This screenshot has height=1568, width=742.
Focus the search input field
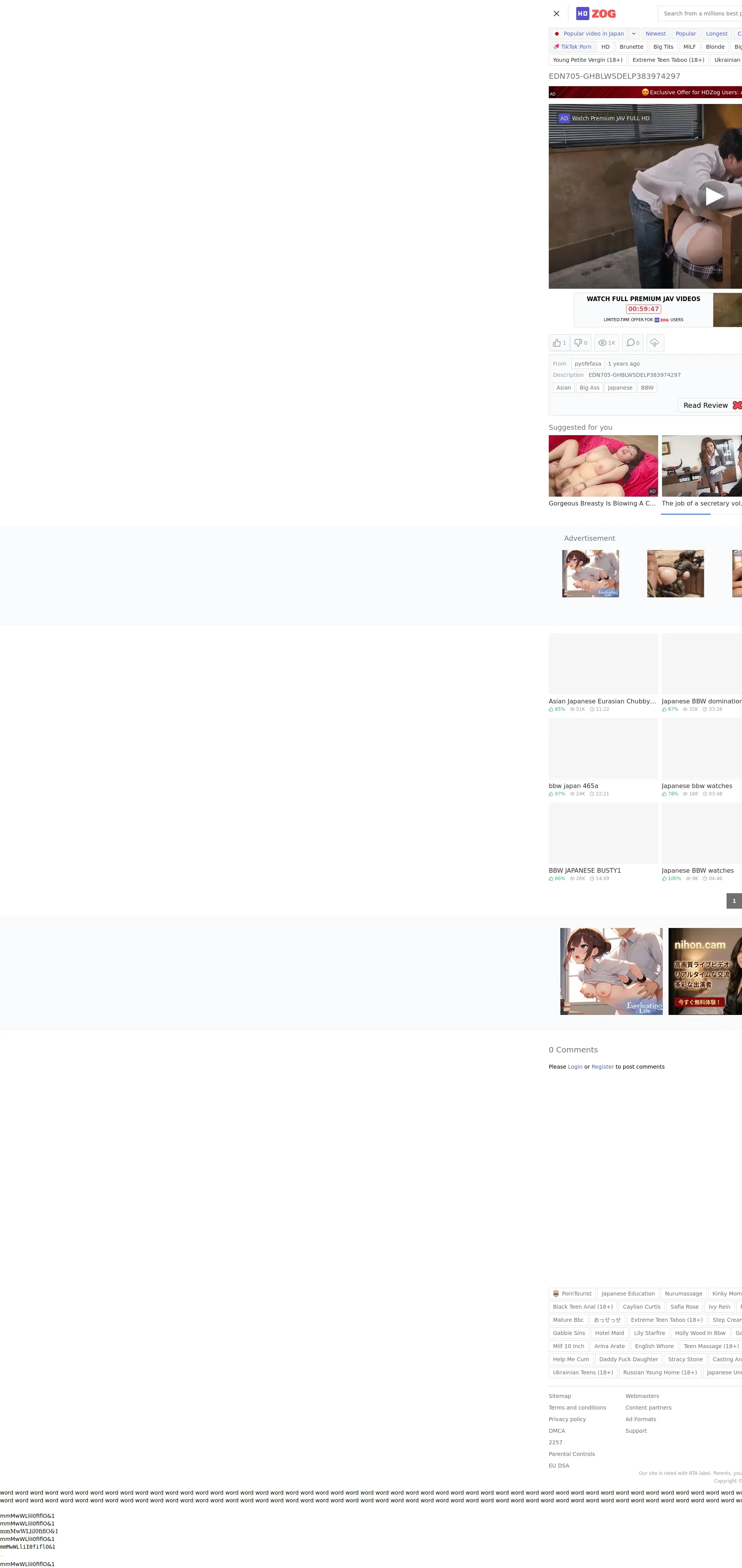[700, 14]
